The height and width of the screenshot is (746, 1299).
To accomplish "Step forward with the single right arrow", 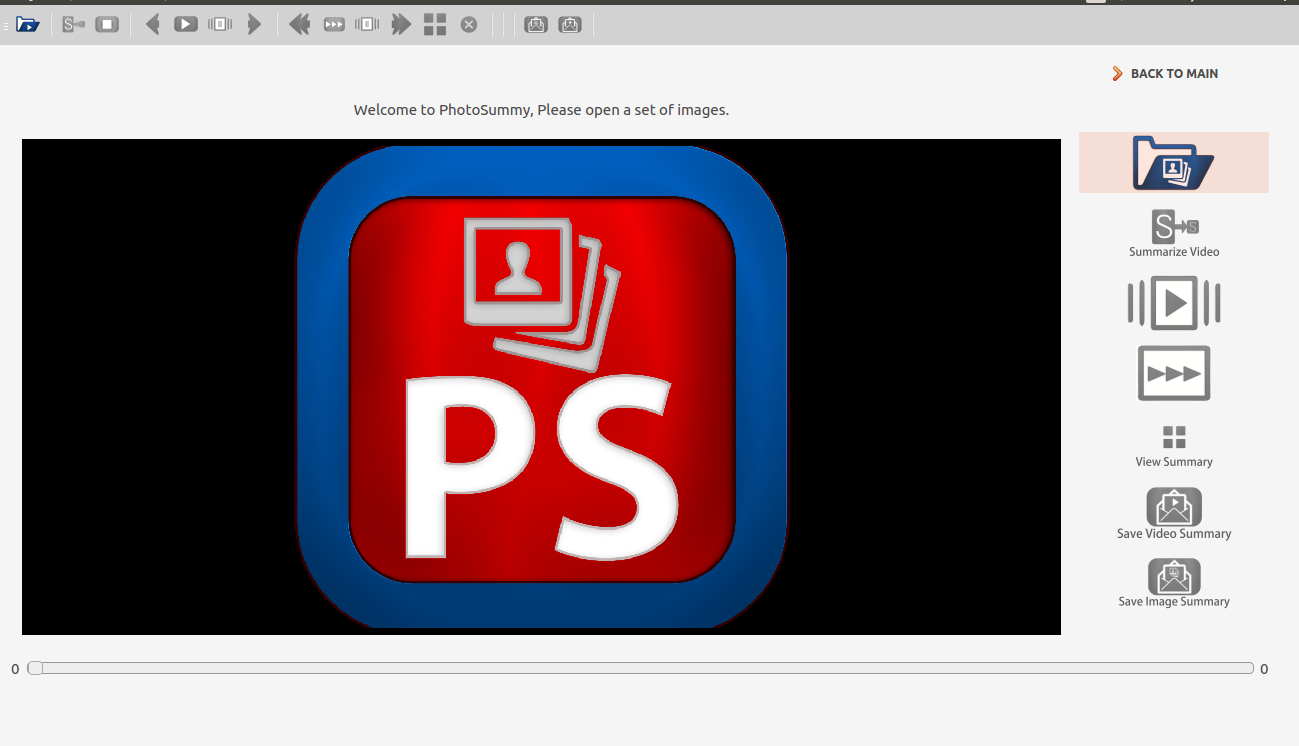I will point(254,24).
